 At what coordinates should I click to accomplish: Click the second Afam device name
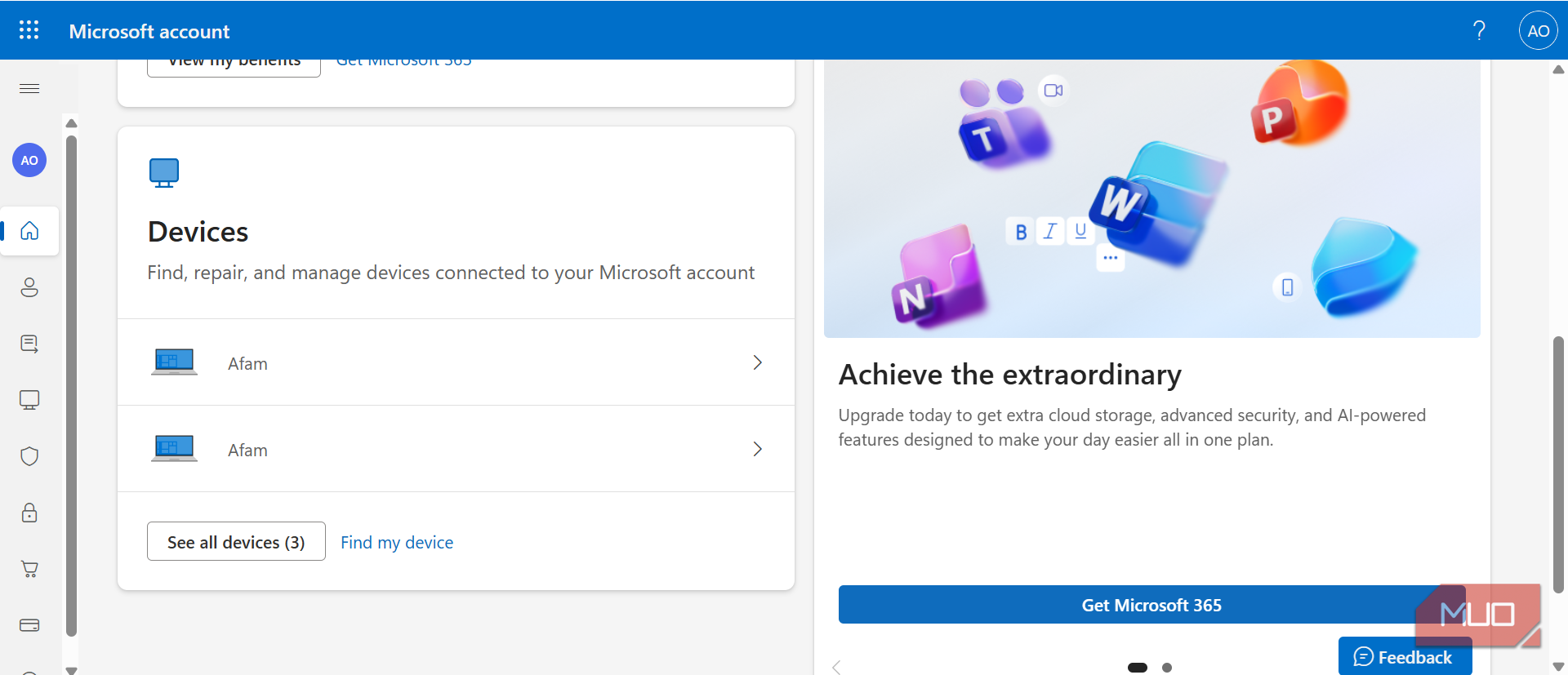coord(247,451)
